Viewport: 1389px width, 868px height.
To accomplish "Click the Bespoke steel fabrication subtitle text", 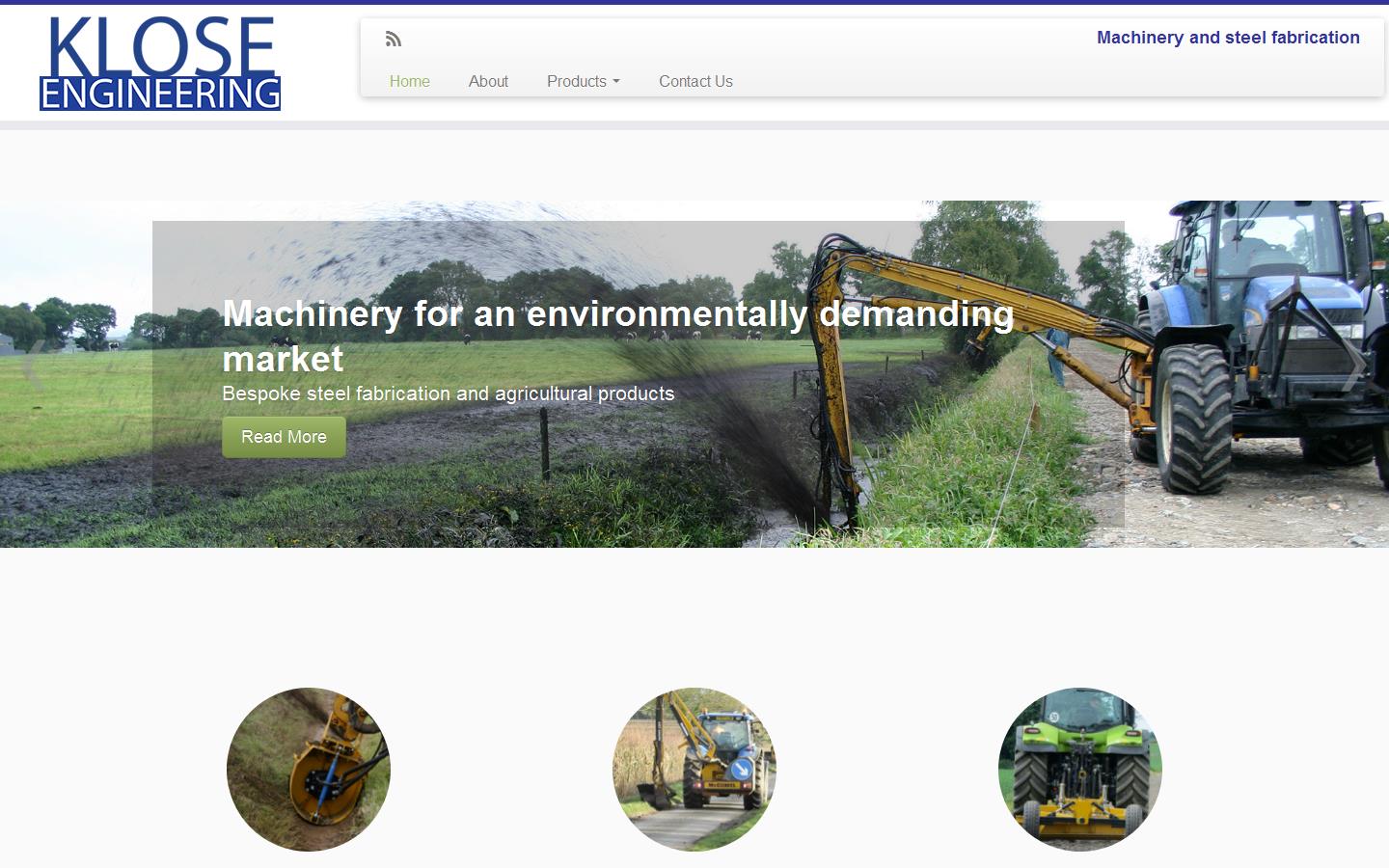I will point(449,393).
